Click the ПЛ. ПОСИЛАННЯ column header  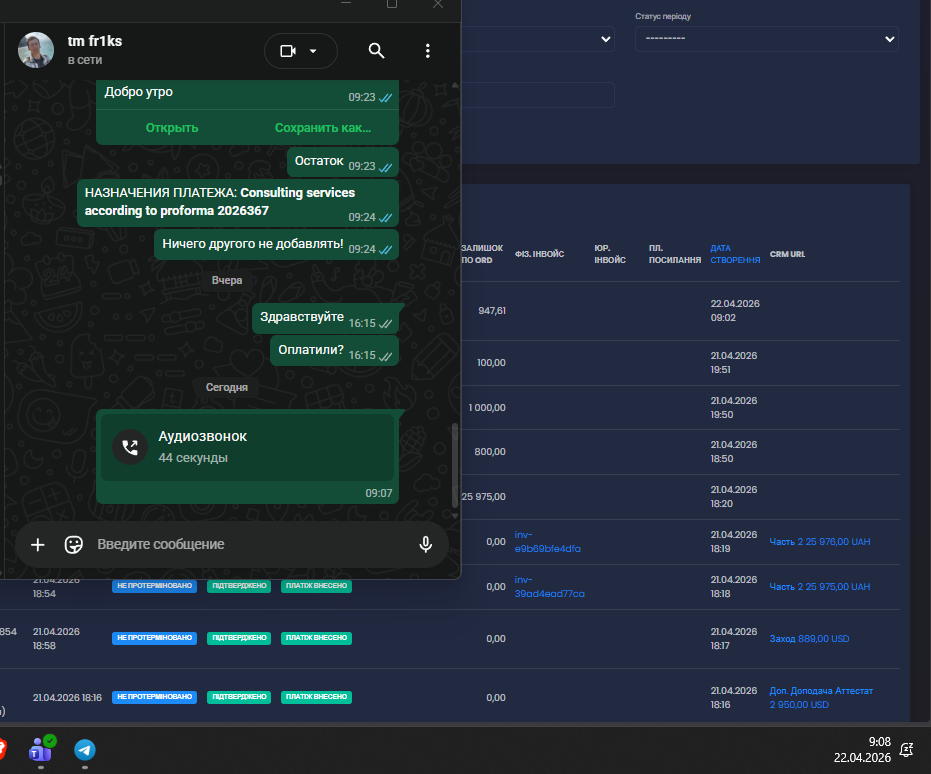click(x=674, y=254)
